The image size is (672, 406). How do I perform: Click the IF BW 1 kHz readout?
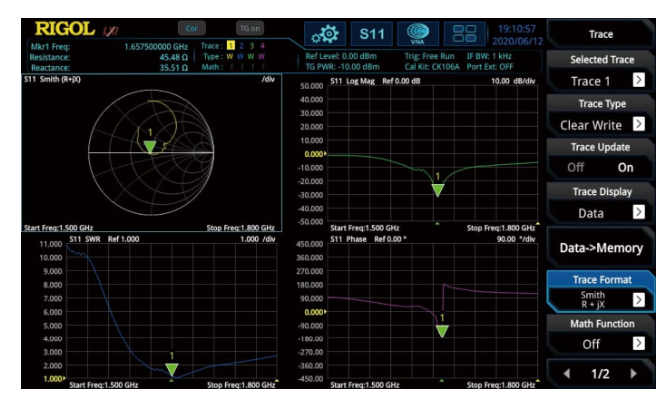click(x=489, y=56)
